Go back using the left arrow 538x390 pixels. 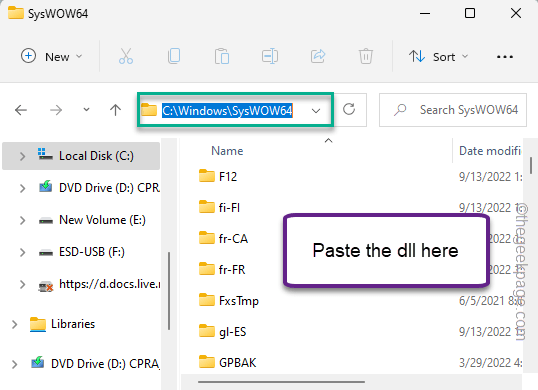pos(21,110)
